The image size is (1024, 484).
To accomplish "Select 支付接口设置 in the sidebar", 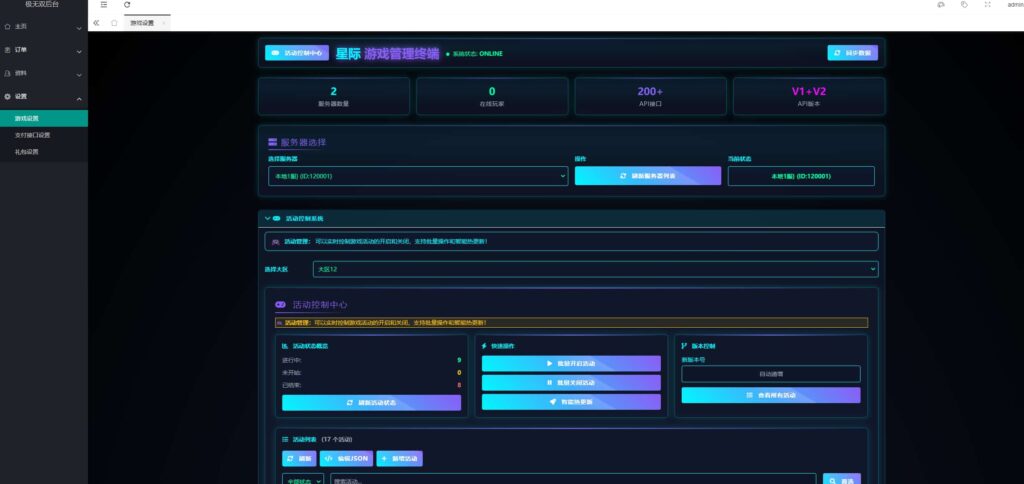I will pyautogui.click(x=32, y=135).
